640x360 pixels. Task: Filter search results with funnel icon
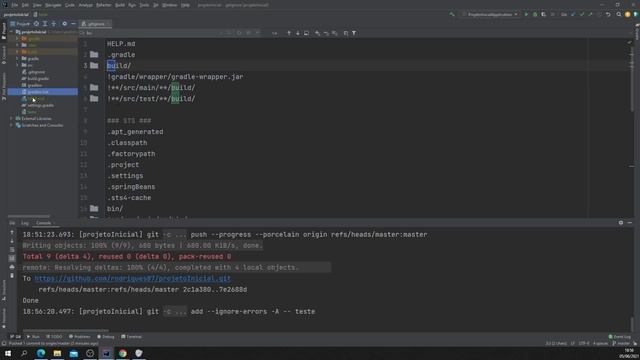354,33
